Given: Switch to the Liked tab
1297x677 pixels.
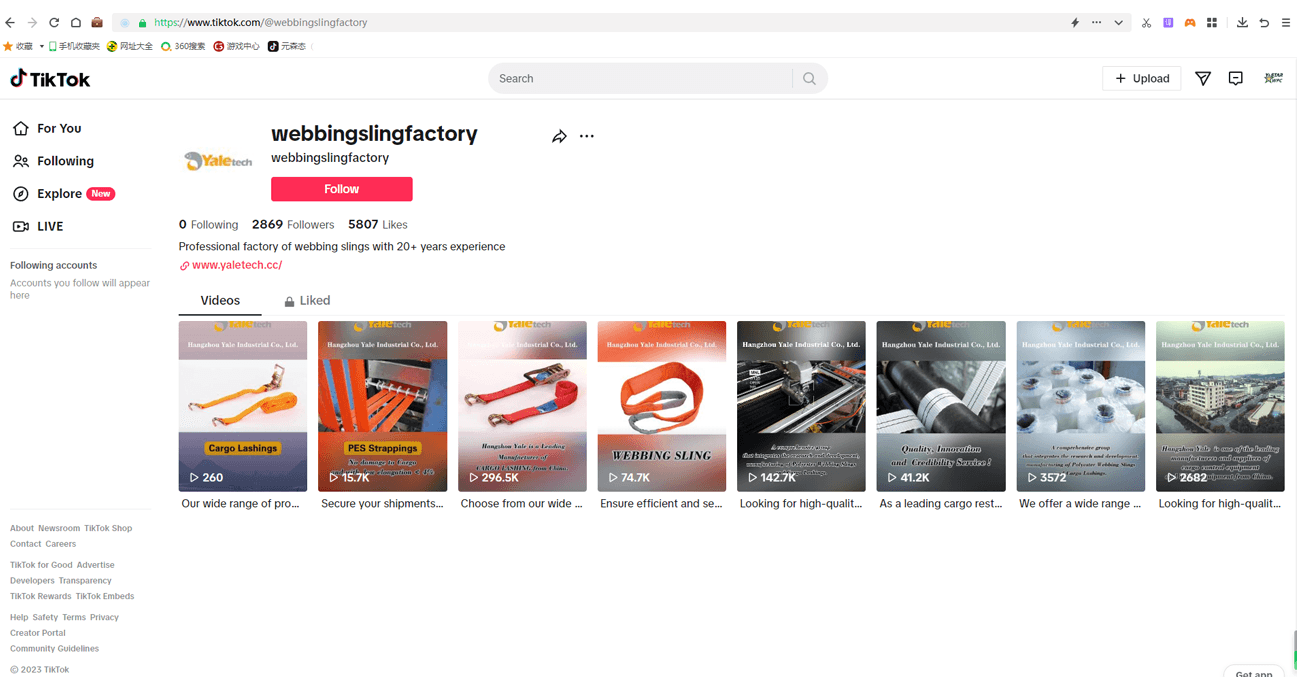Looking at the screenshot, I should click(307, 301).
